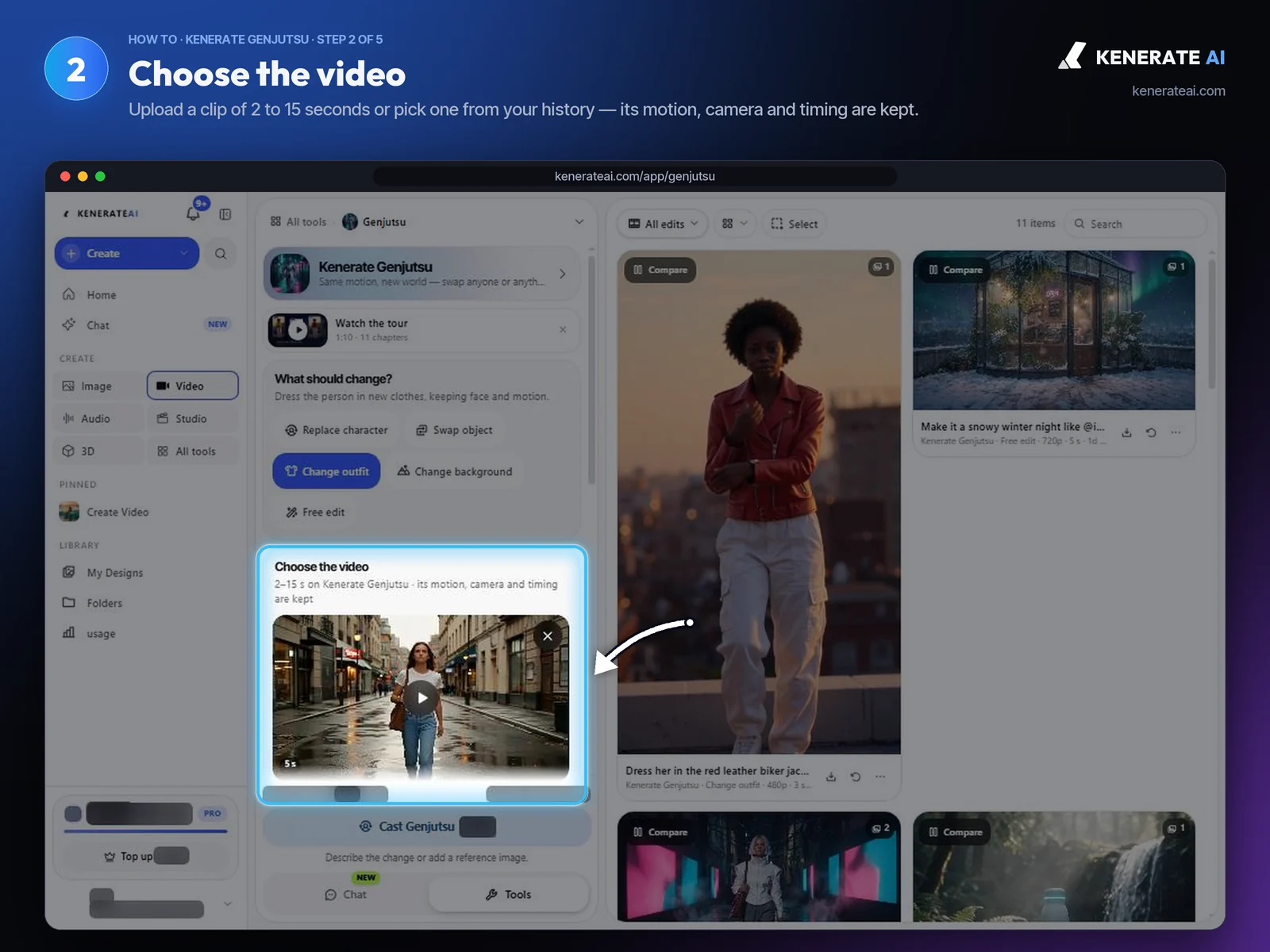Expand the account menu chevron at sidebar bottom
Viewport: 1270px width, 952px height.
coord(228,904)
